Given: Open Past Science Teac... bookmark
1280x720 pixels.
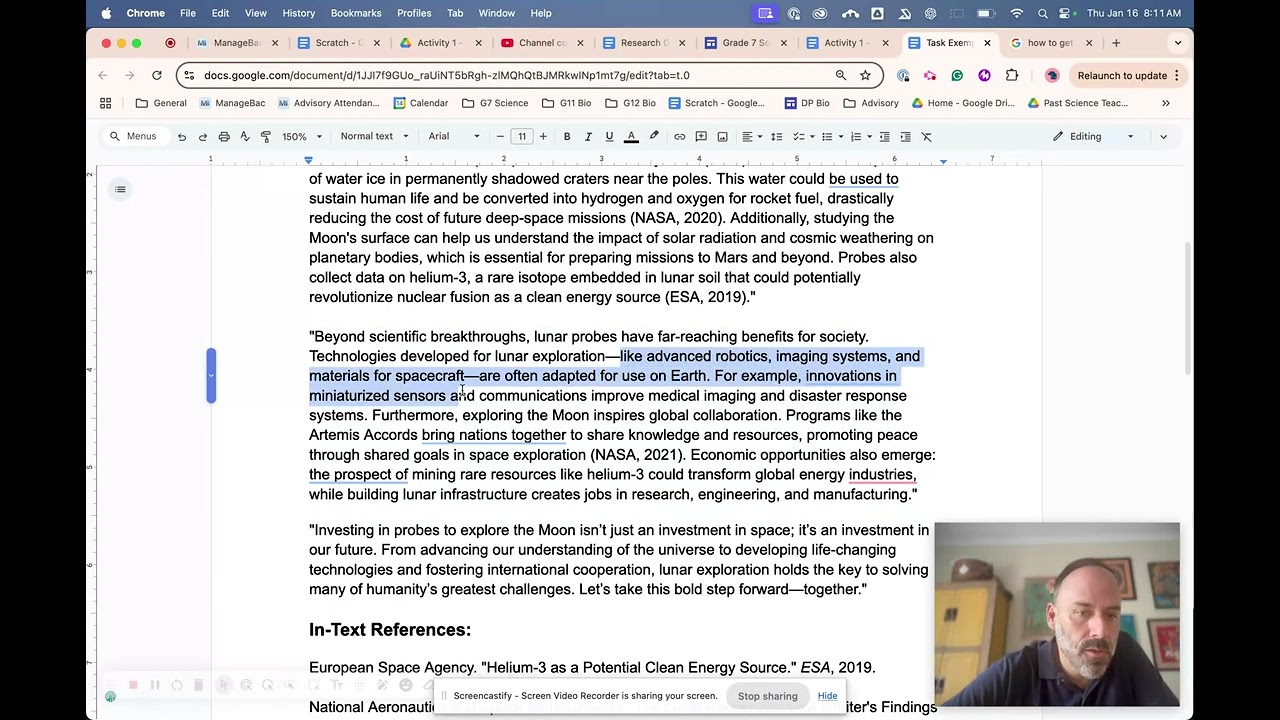Looking at the screenshot, I should [x=1077, y=103].
